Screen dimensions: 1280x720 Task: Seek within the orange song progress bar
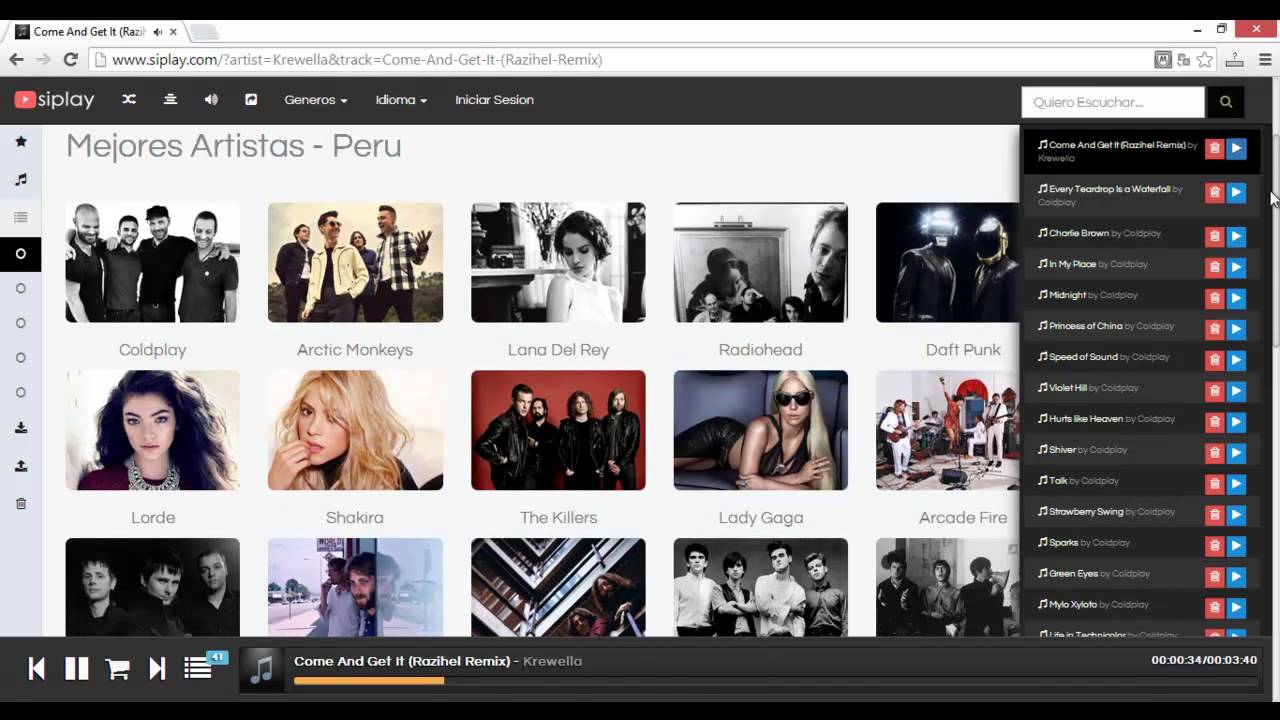pos(369,681)
